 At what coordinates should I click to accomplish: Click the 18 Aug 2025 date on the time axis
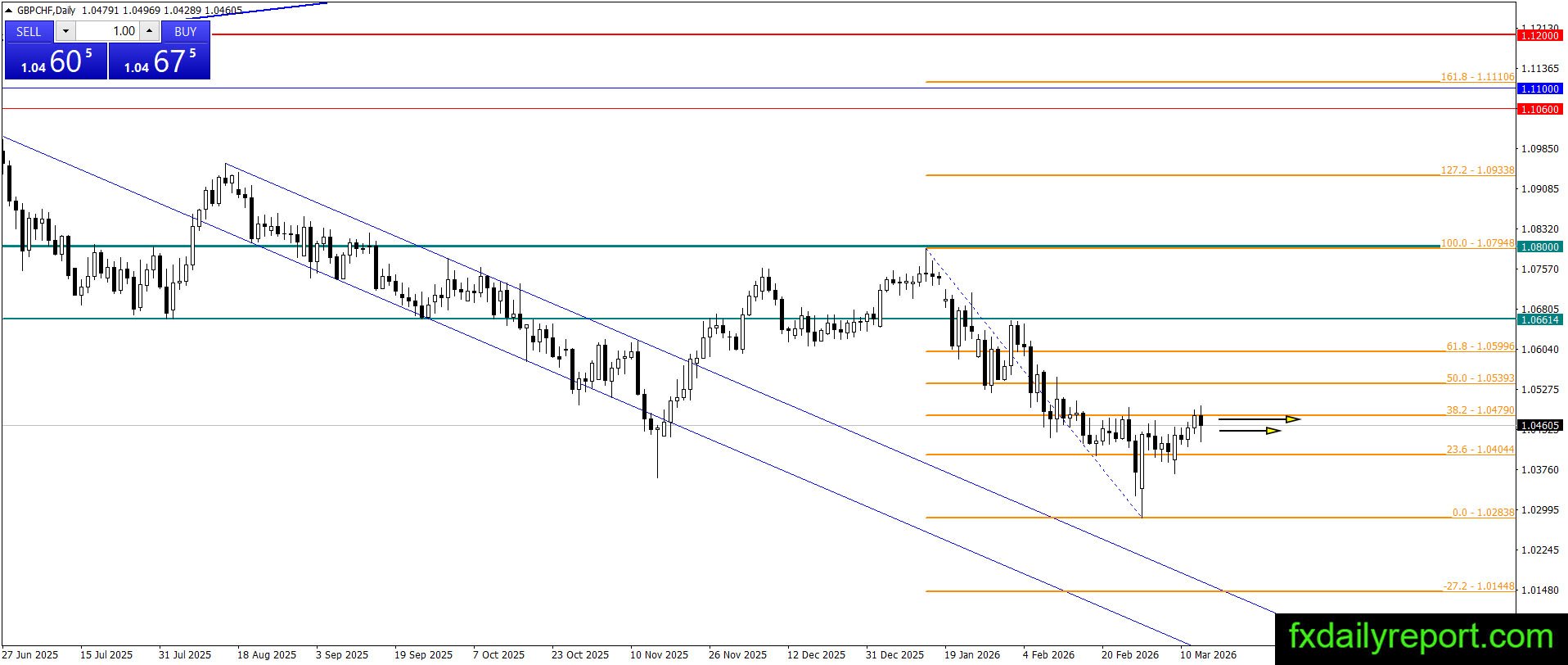pos(267,655)
